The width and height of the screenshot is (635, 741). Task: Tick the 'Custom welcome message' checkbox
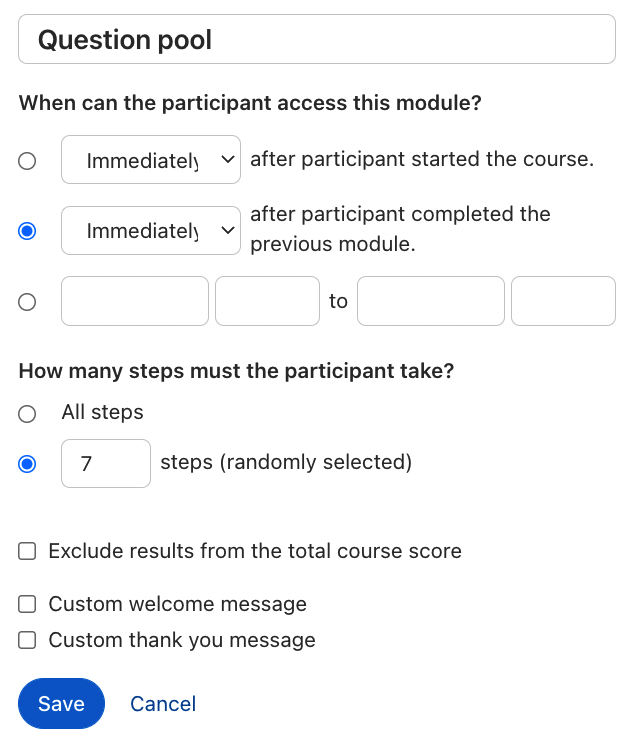coord(28,604)
